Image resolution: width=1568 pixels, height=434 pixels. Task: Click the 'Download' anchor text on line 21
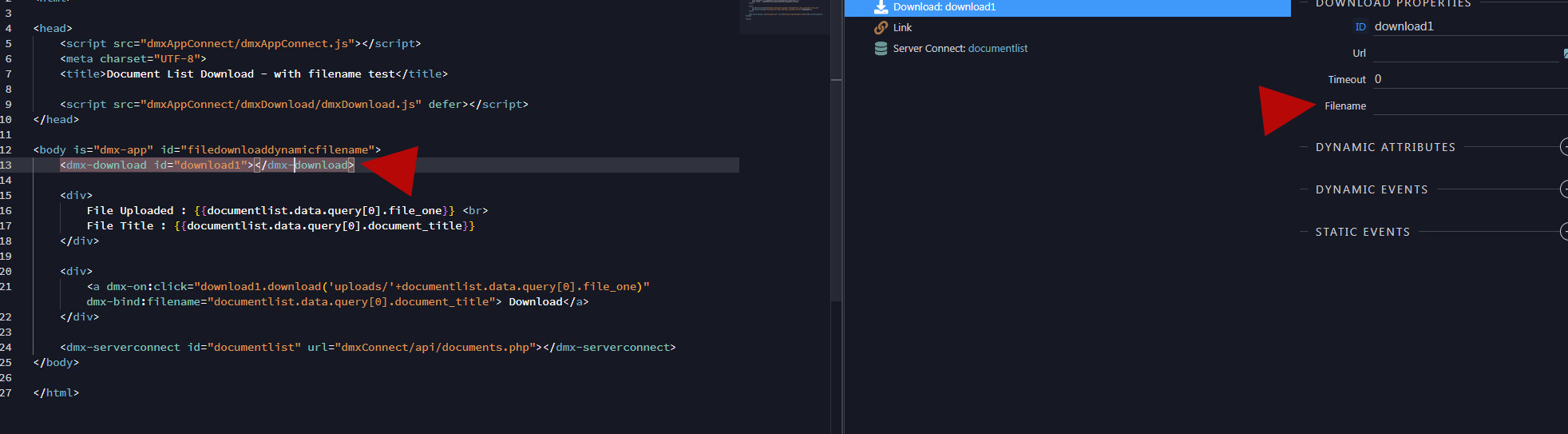click(x=536, y=301)
